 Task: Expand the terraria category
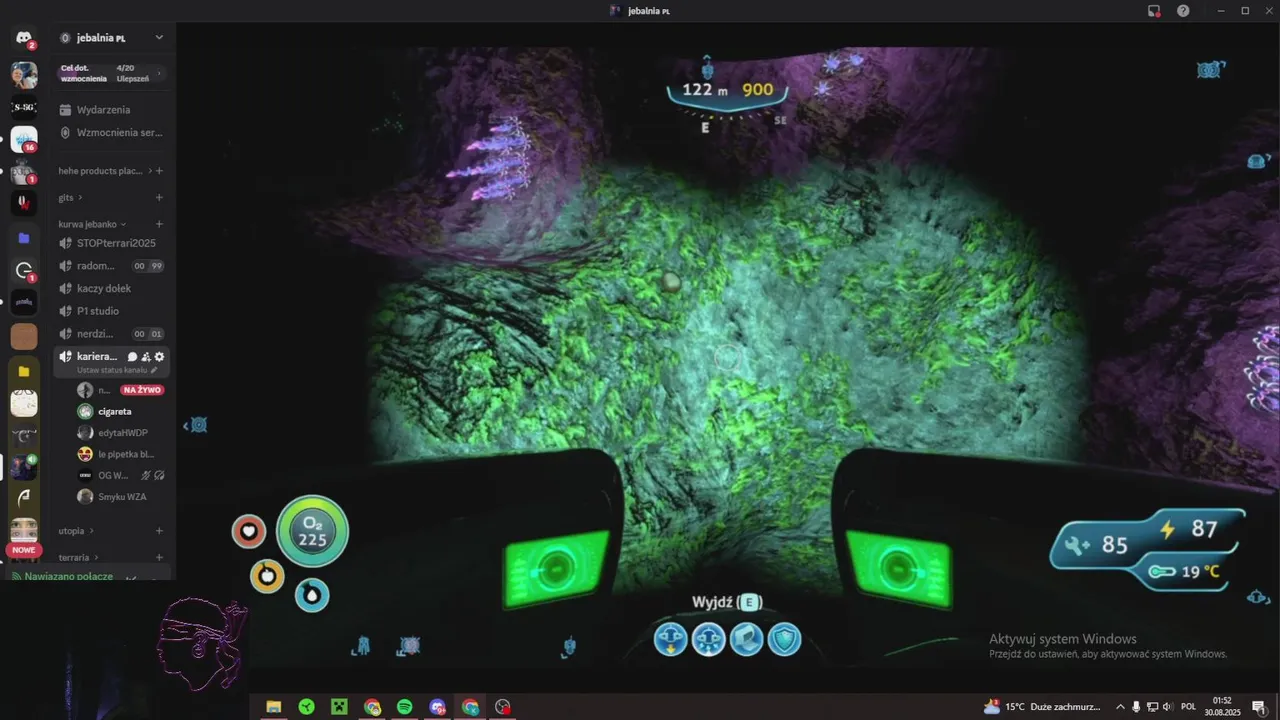pyautogui.click(x=79, y=557)
